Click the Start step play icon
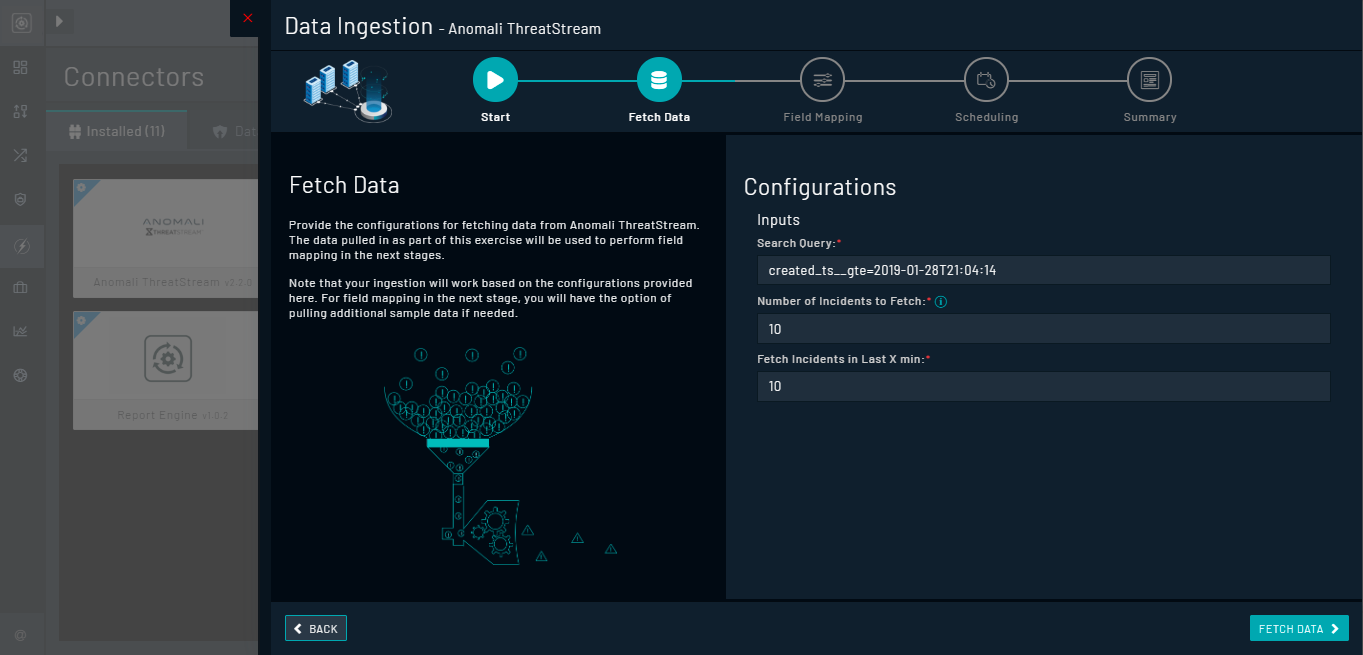 pos(495,80)
